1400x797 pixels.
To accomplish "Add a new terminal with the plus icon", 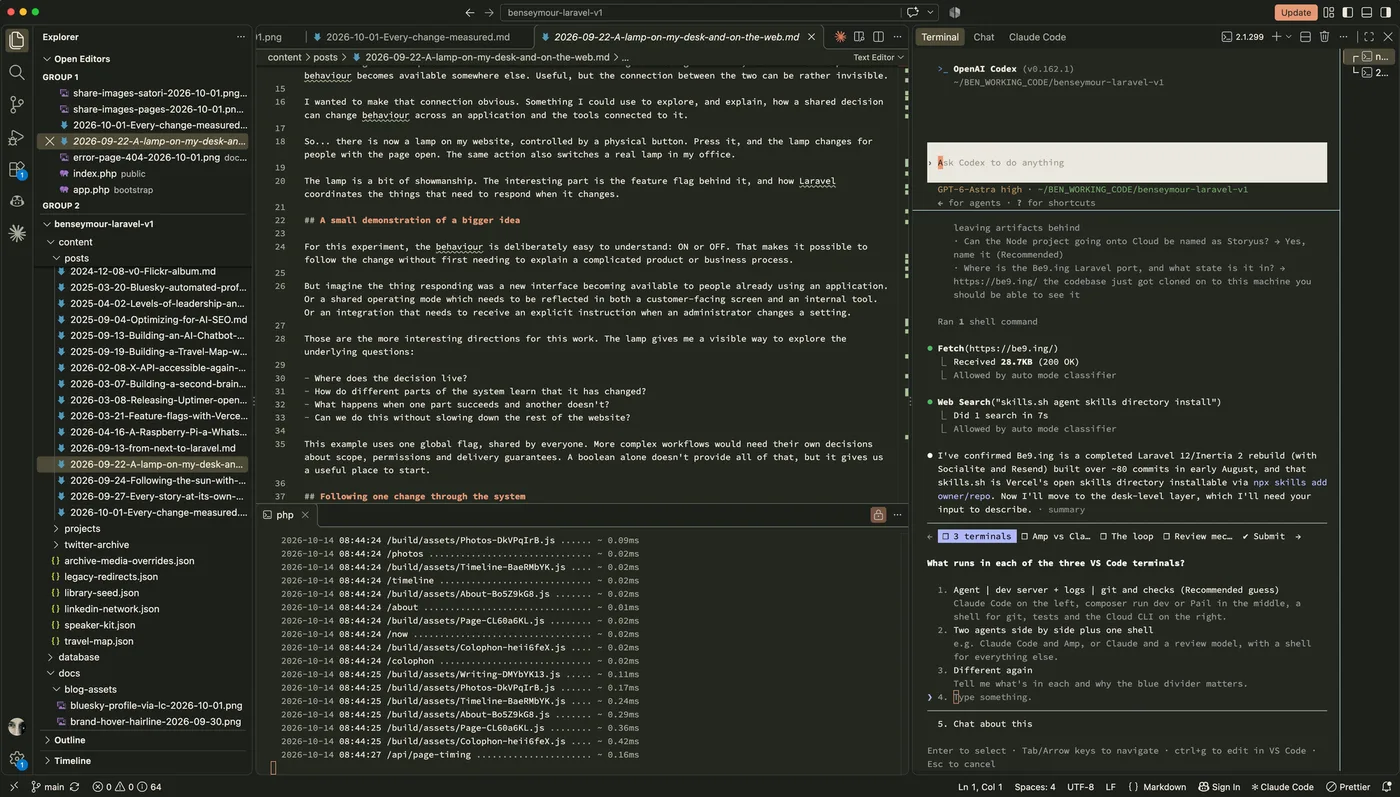I will [1276, 37].
